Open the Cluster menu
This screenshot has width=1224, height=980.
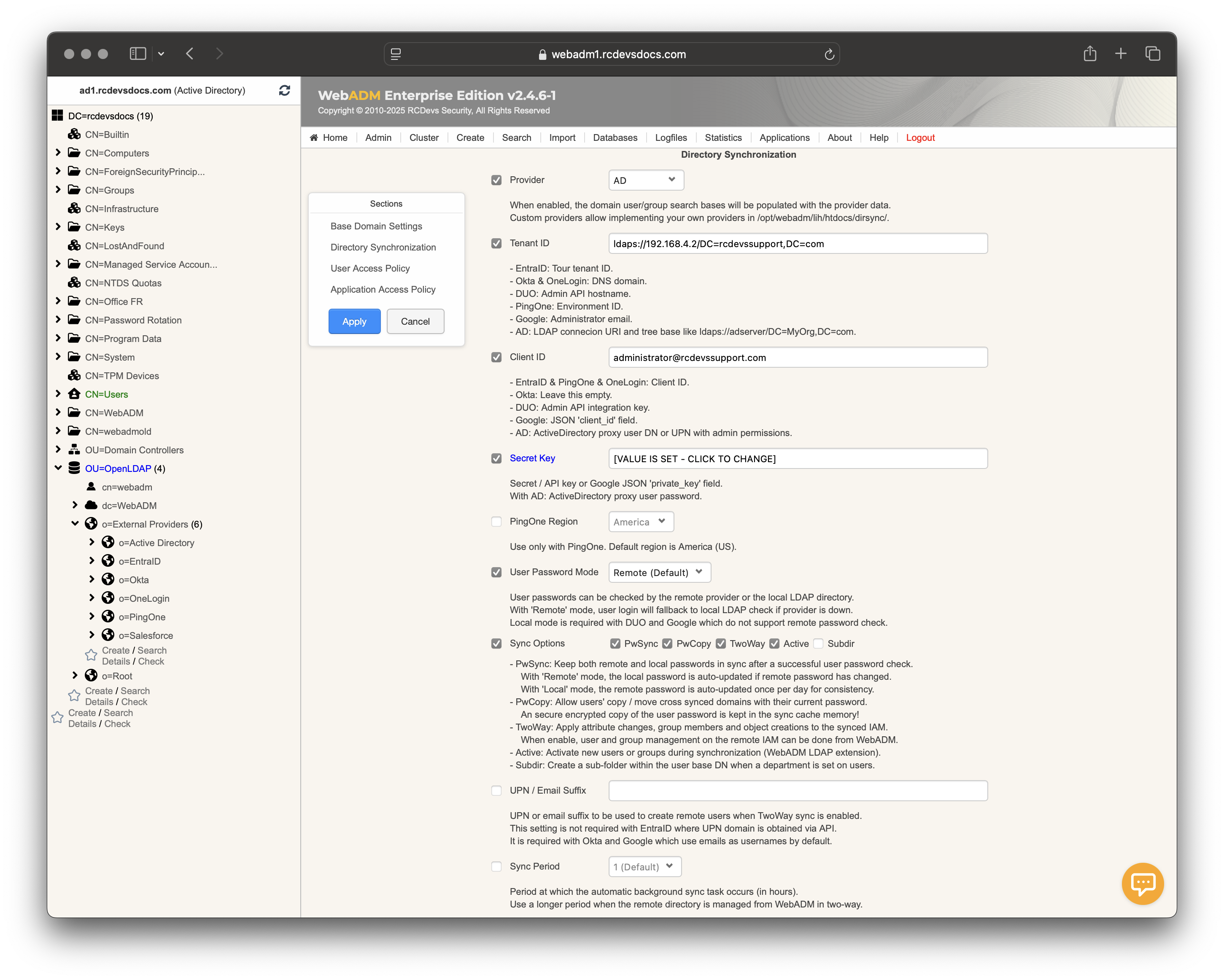coord(423,137)
